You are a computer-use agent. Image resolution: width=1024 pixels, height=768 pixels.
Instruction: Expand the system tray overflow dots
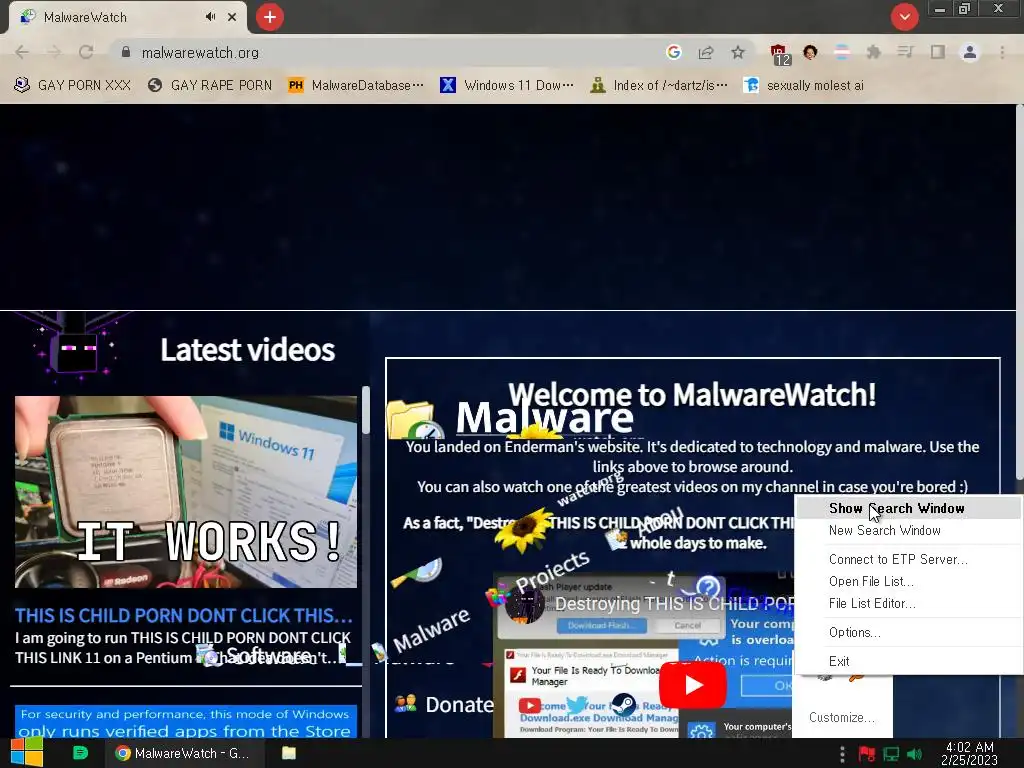tap(842, 754)
